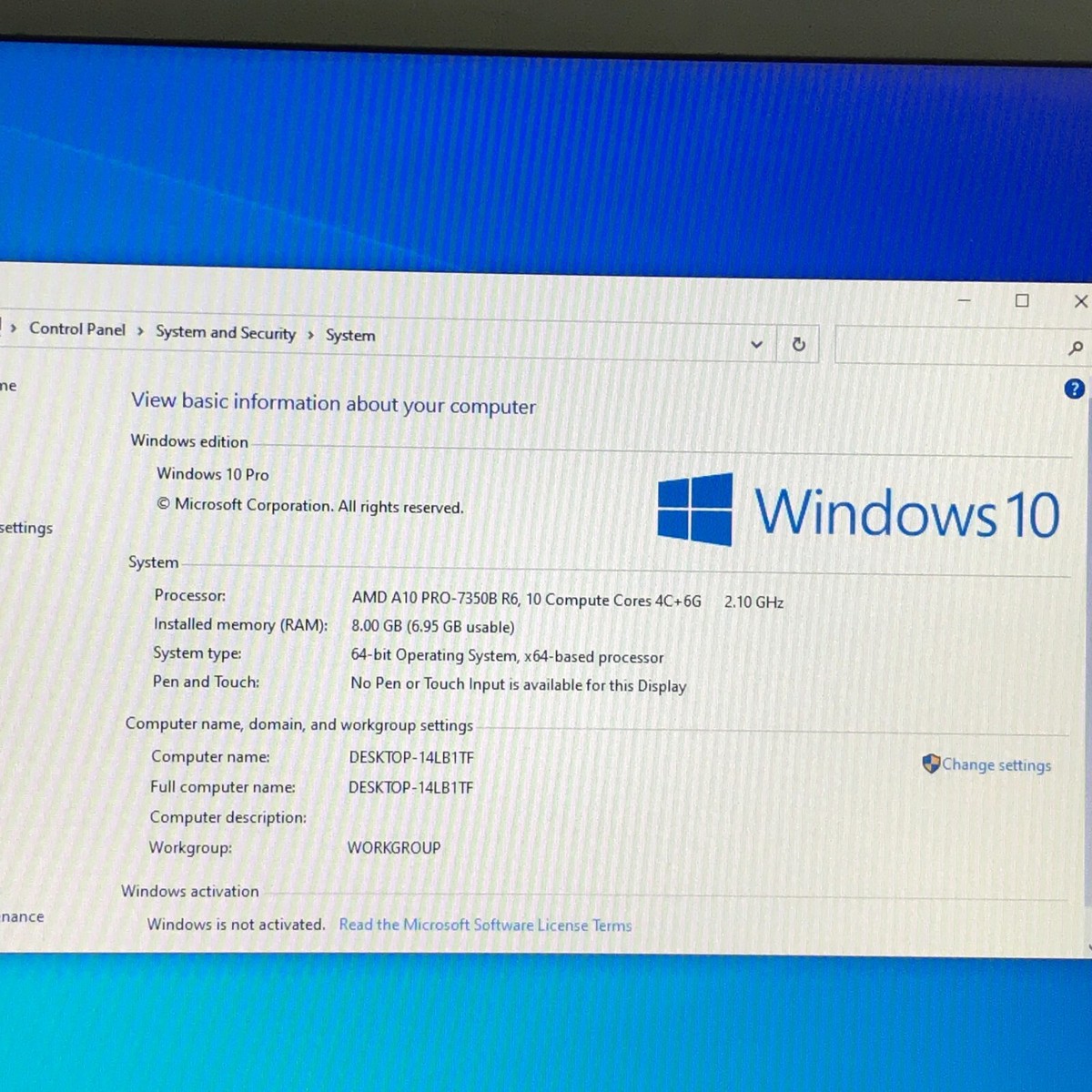Screen dimensions: 1092x1092
Task: Expand the arrow after Control Panel
Action: tap(138, 330)
